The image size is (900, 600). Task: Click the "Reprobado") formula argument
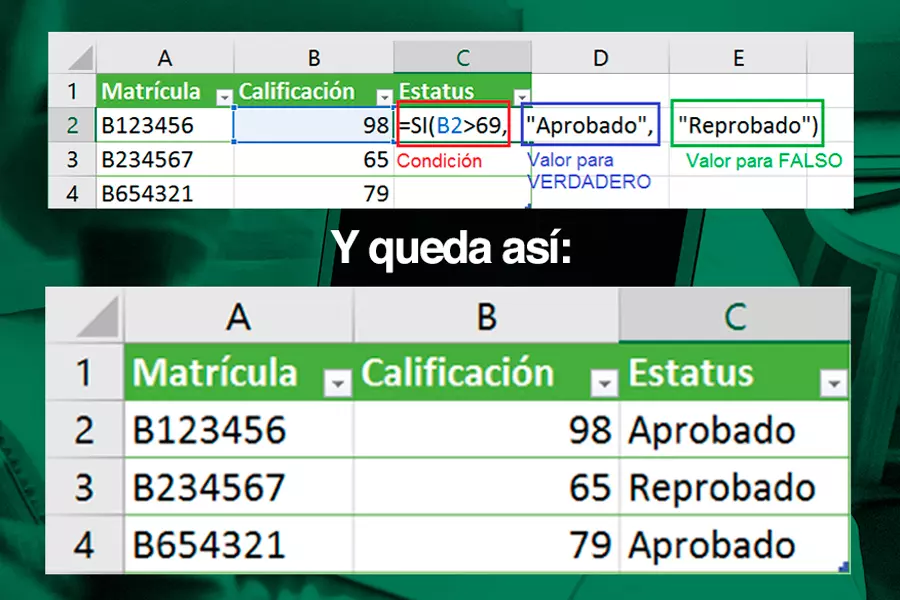[747, 123]
